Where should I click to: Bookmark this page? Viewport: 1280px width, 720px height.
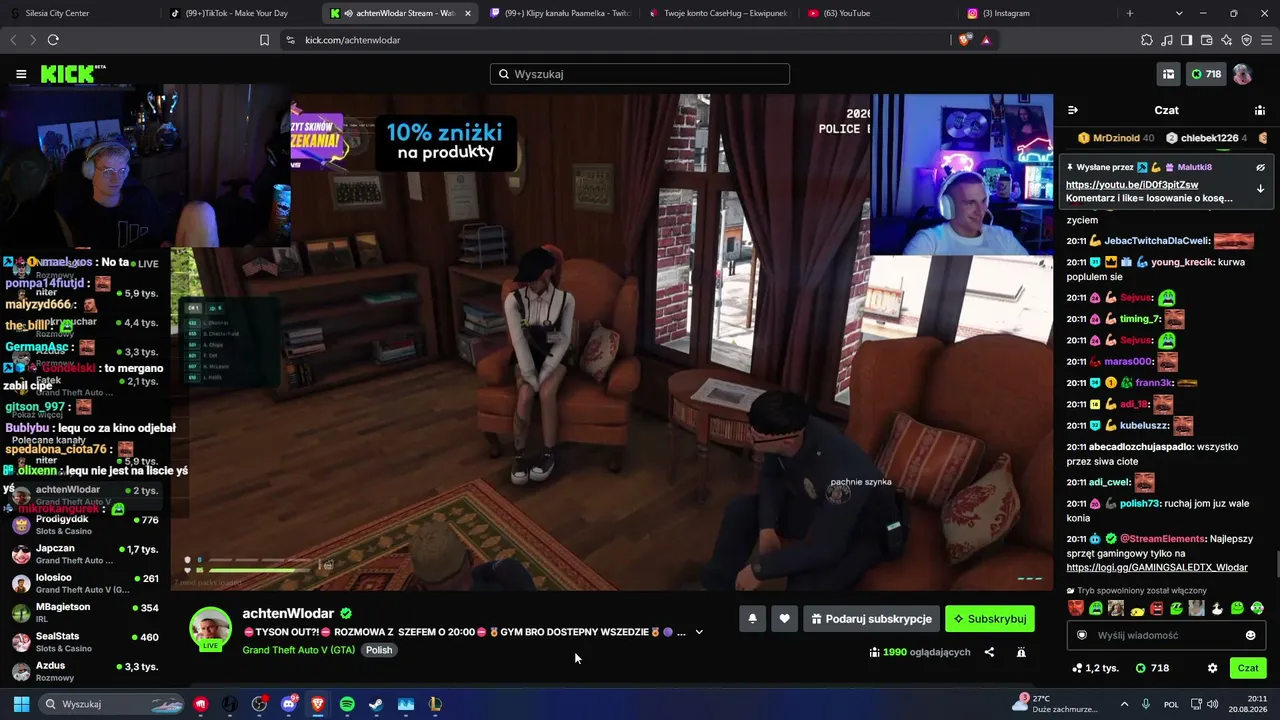(x=264, y=40)
